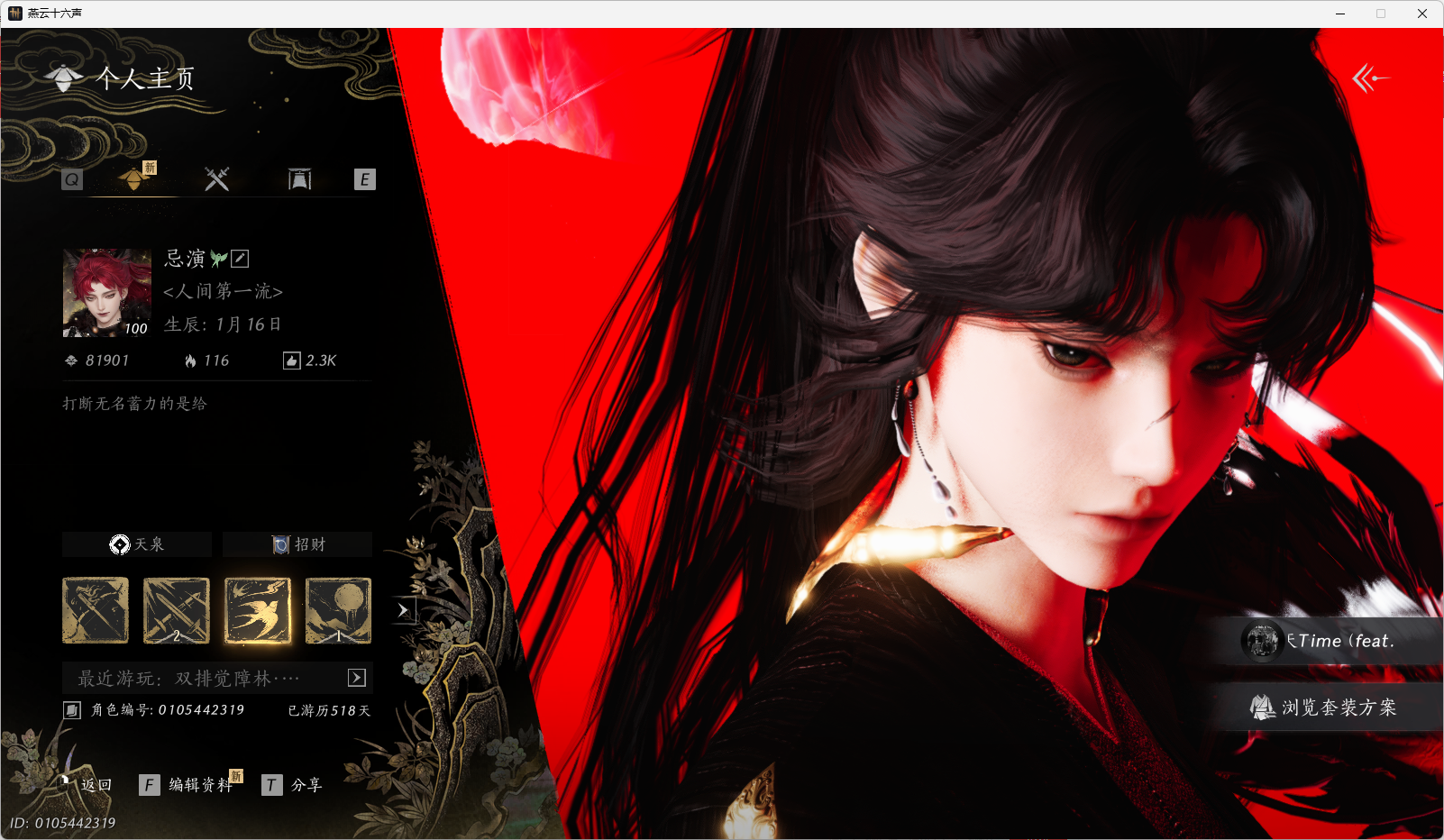The image size is (1444, 840).
Task: Click the F key icon for editing profile
Action: (150, 785)
